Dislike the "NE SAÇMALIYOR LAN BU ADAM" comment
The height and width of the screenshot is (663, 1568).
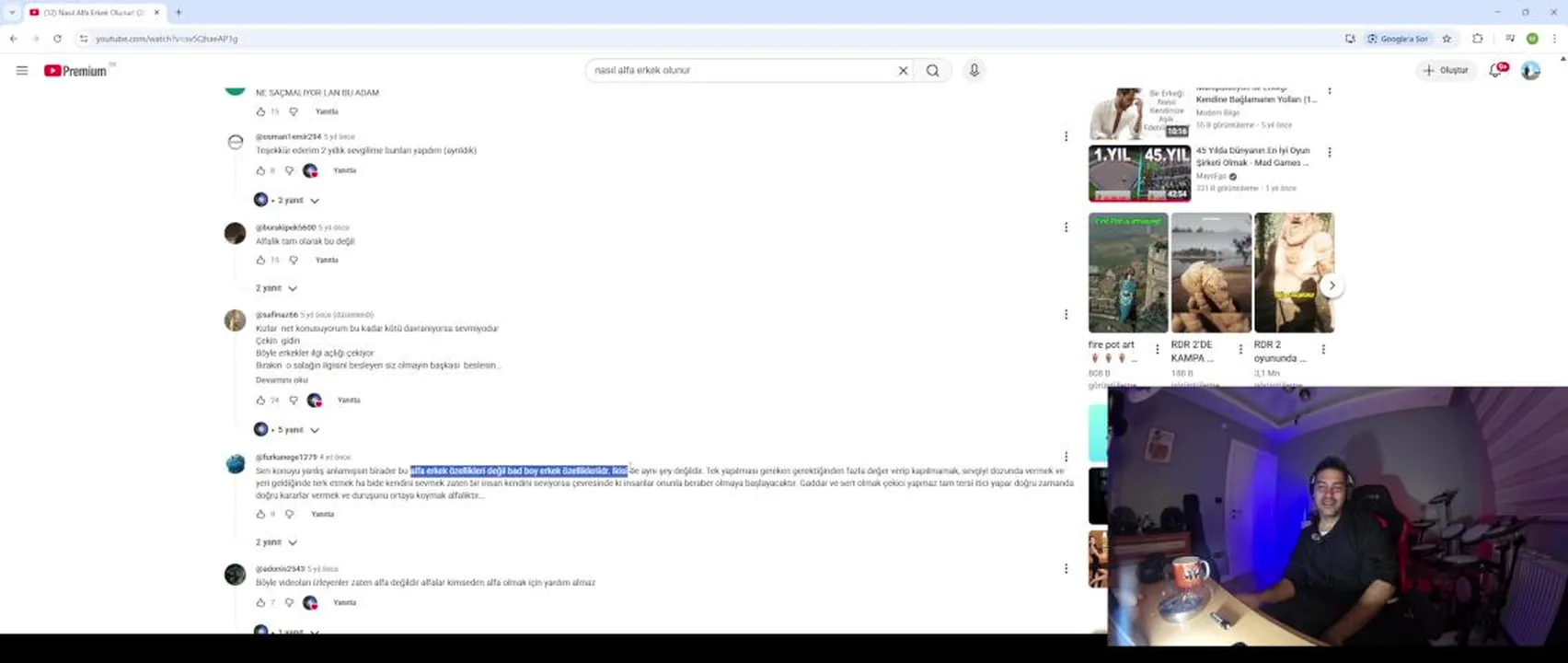coord(294,111)
